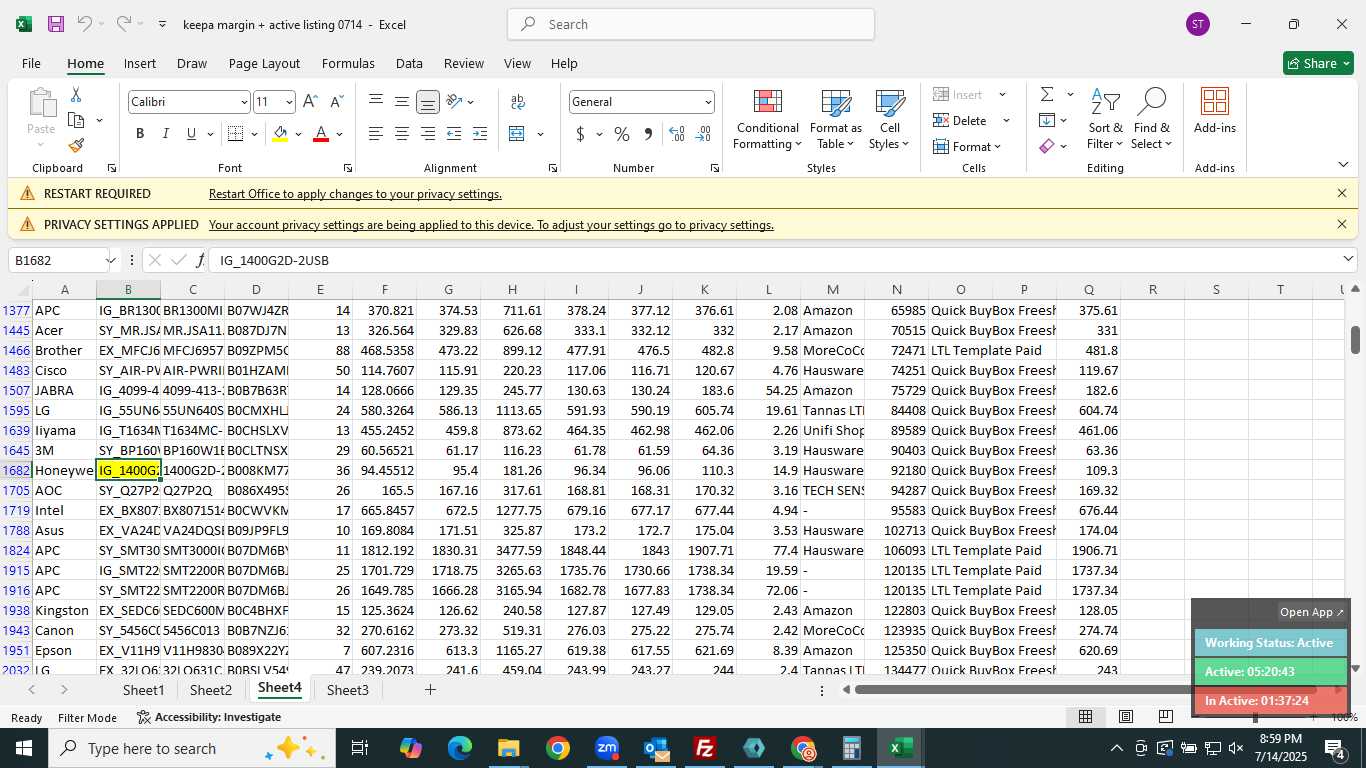Expand the formula bar chevron
1366x768 pixels.
[x=1348, y=260]
